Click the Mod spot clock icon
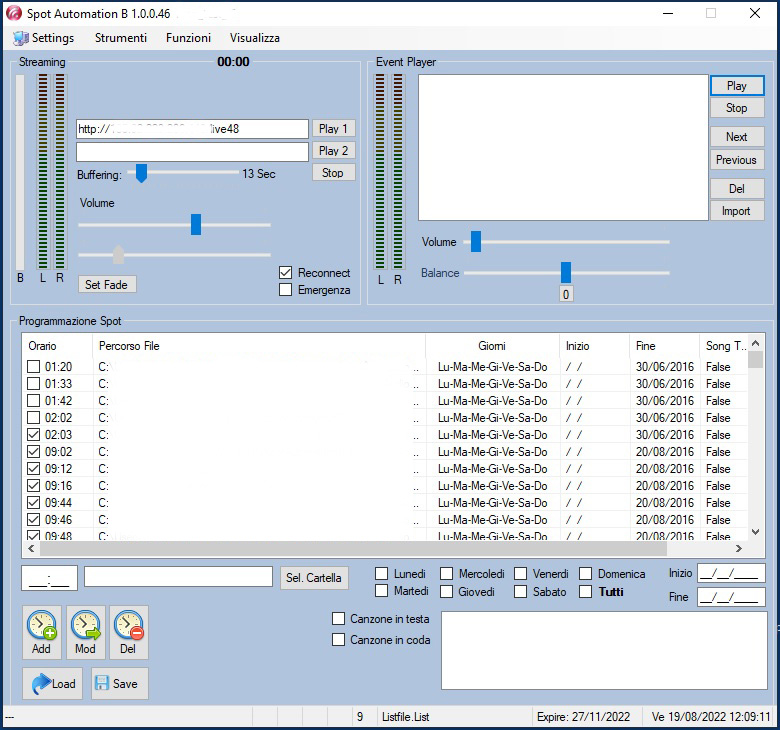The height and width of the screenshot is (730, 780). click(86, 632)
